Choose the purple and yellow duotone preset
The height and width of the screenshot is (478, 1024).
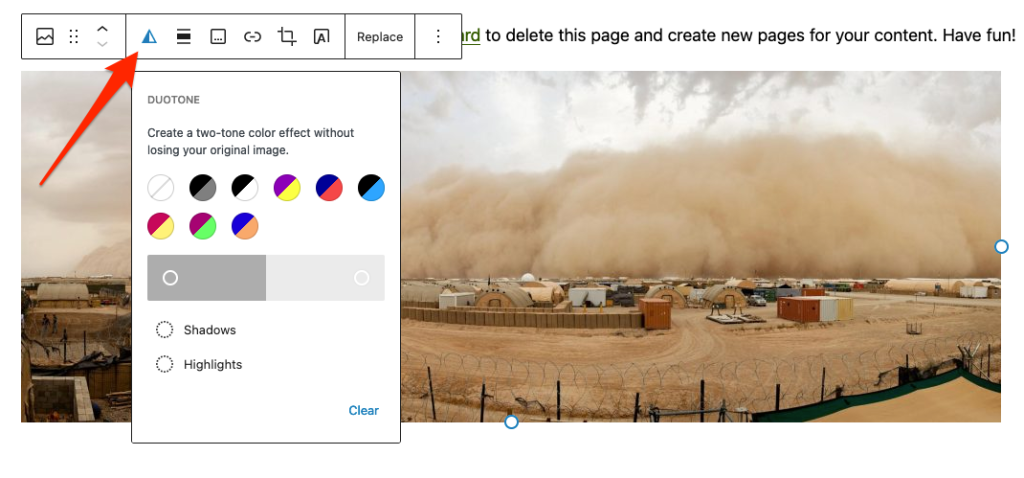tap(287, 187)
